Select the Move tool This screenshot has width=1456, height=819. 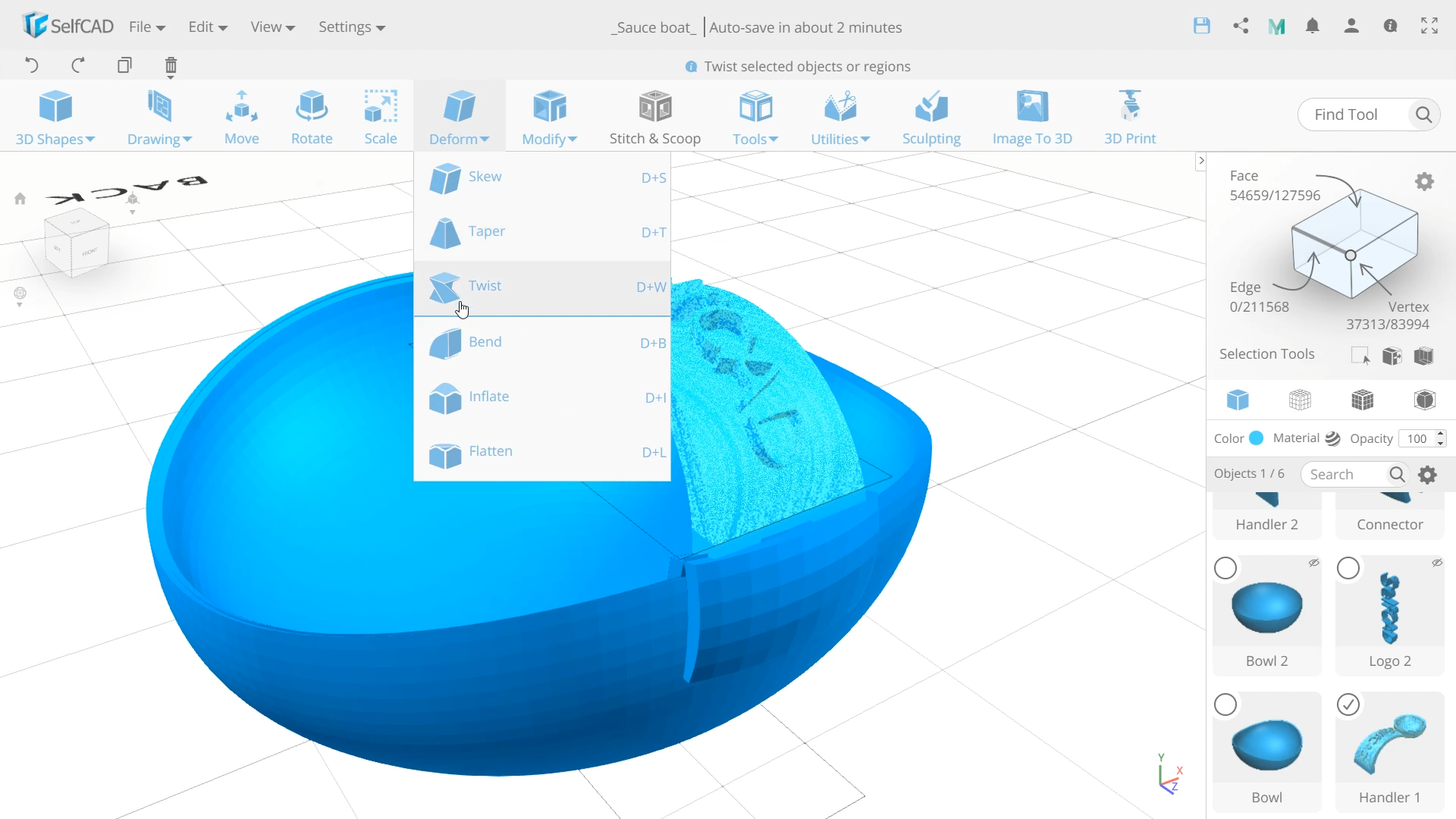pos(242,117)
